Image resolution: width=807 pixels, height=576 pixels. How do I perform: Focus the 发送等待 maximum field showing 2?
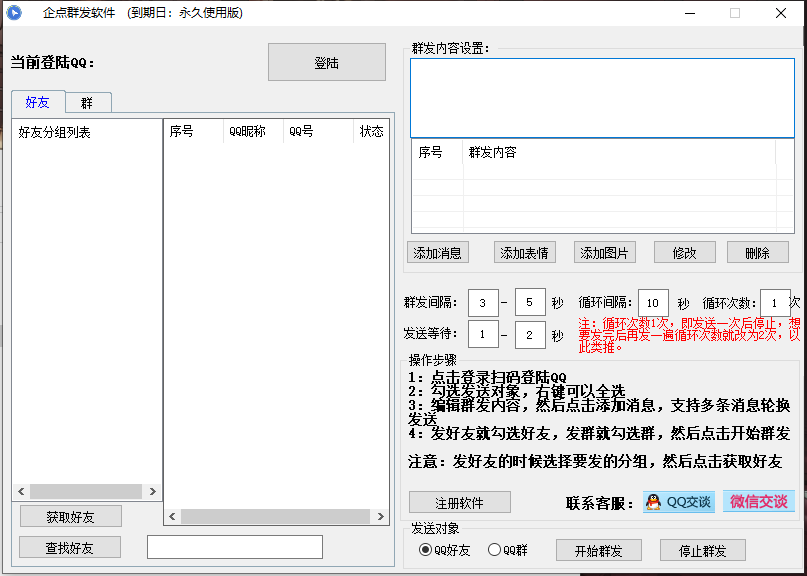(530, 335)
